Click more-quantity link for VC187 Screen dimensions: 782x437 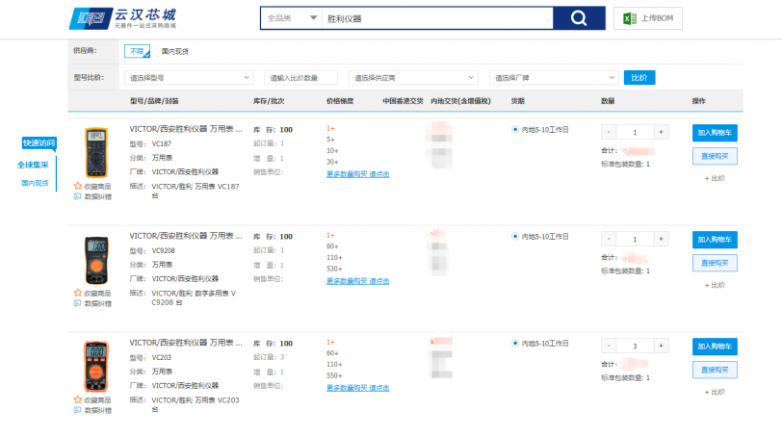pos(358,174)
